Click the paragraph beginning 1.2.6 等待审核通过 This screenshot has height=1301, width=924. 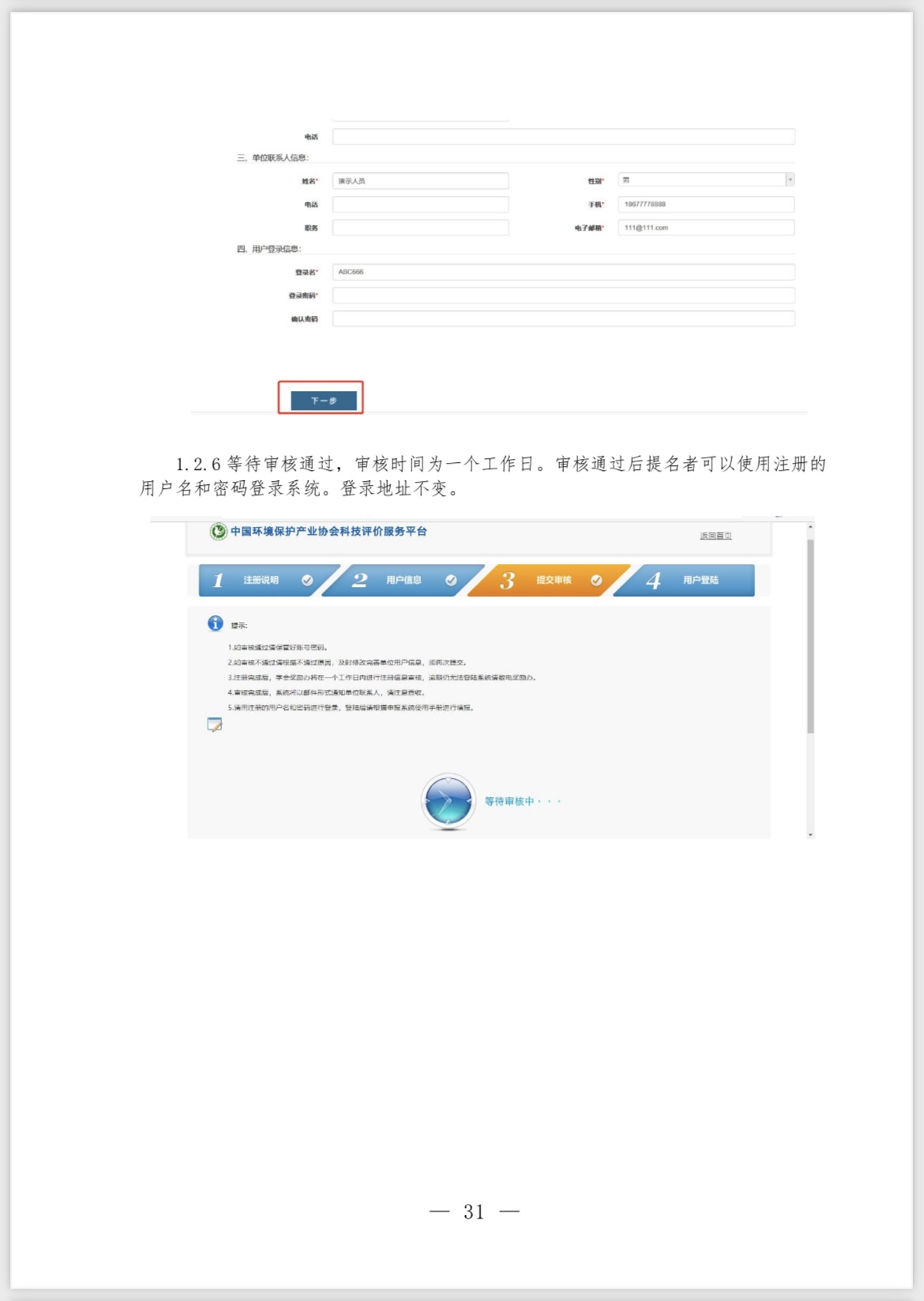click(x=483, y=476)
